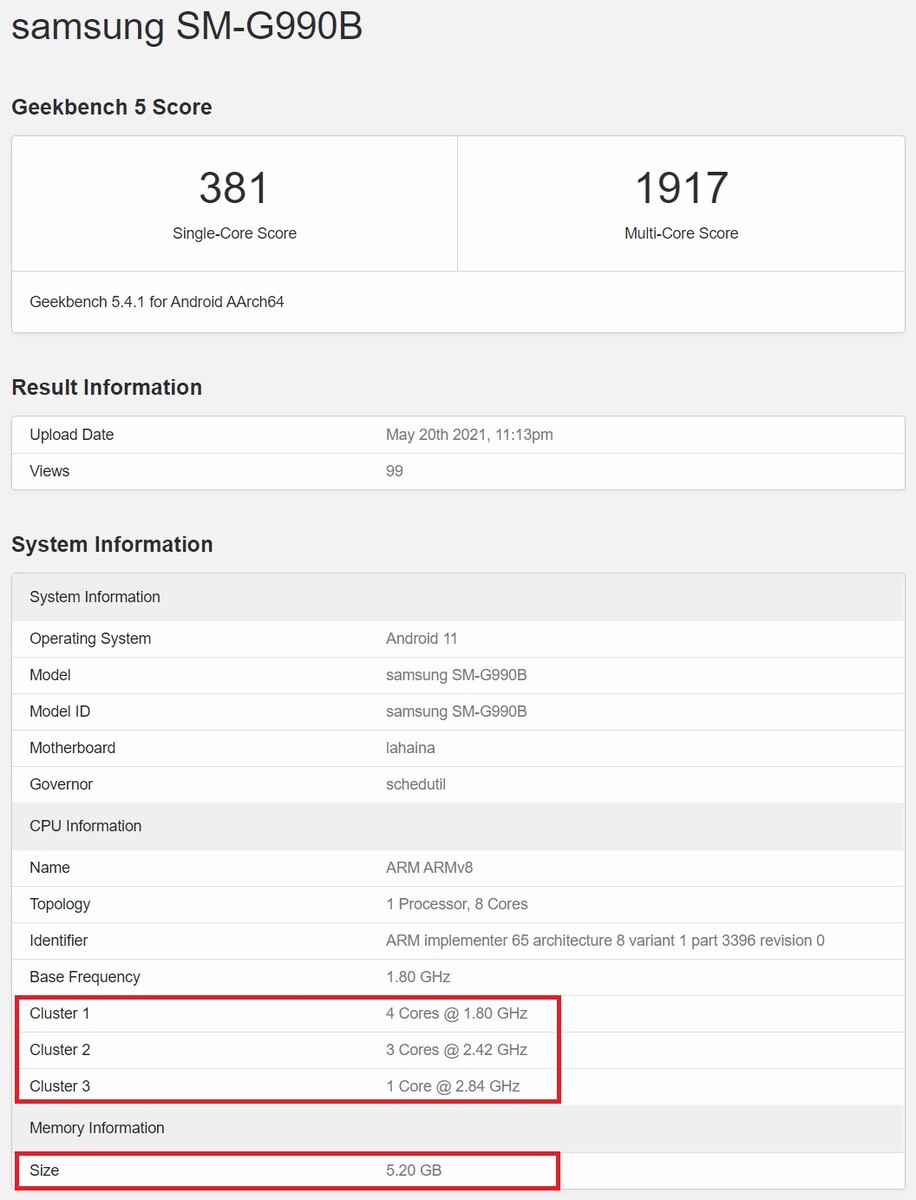Screen dimensions: 916x1200
Task: Select the 'Android 11' value
Action: [421, 639]
